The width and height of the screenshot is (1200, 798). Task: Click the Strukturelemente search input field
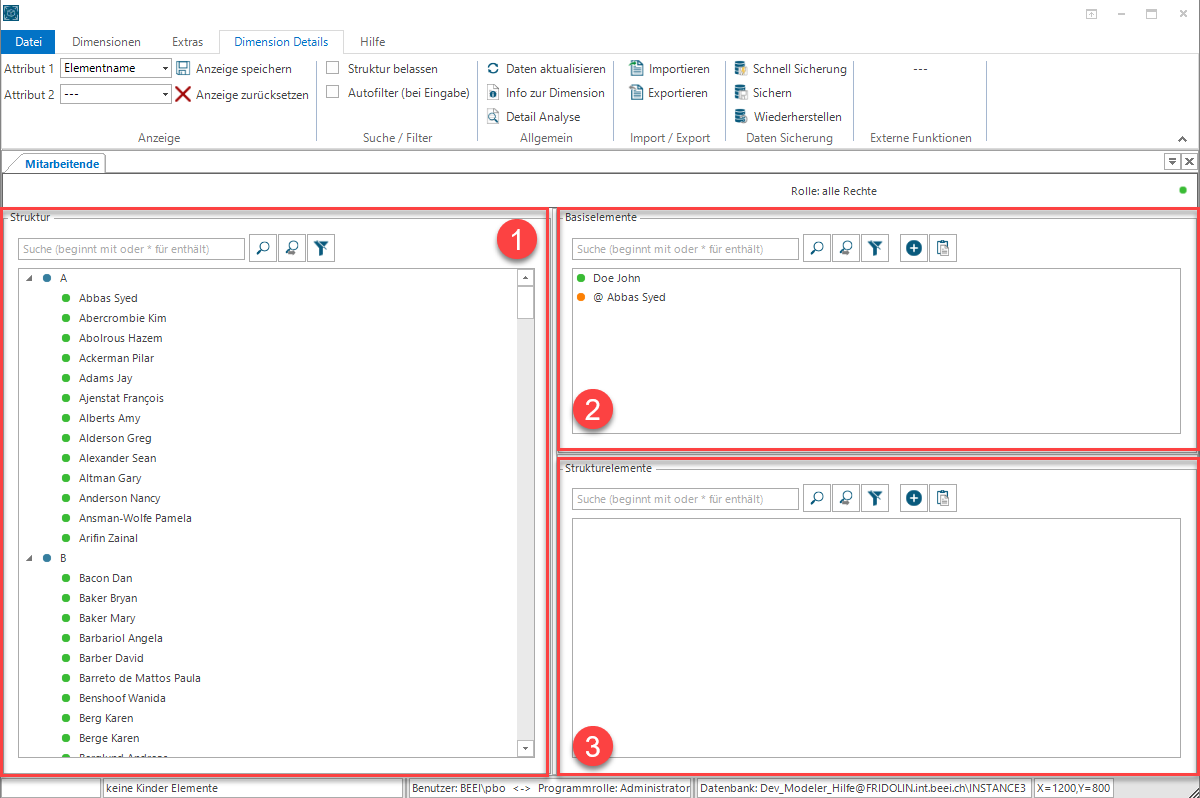(686, 498)
